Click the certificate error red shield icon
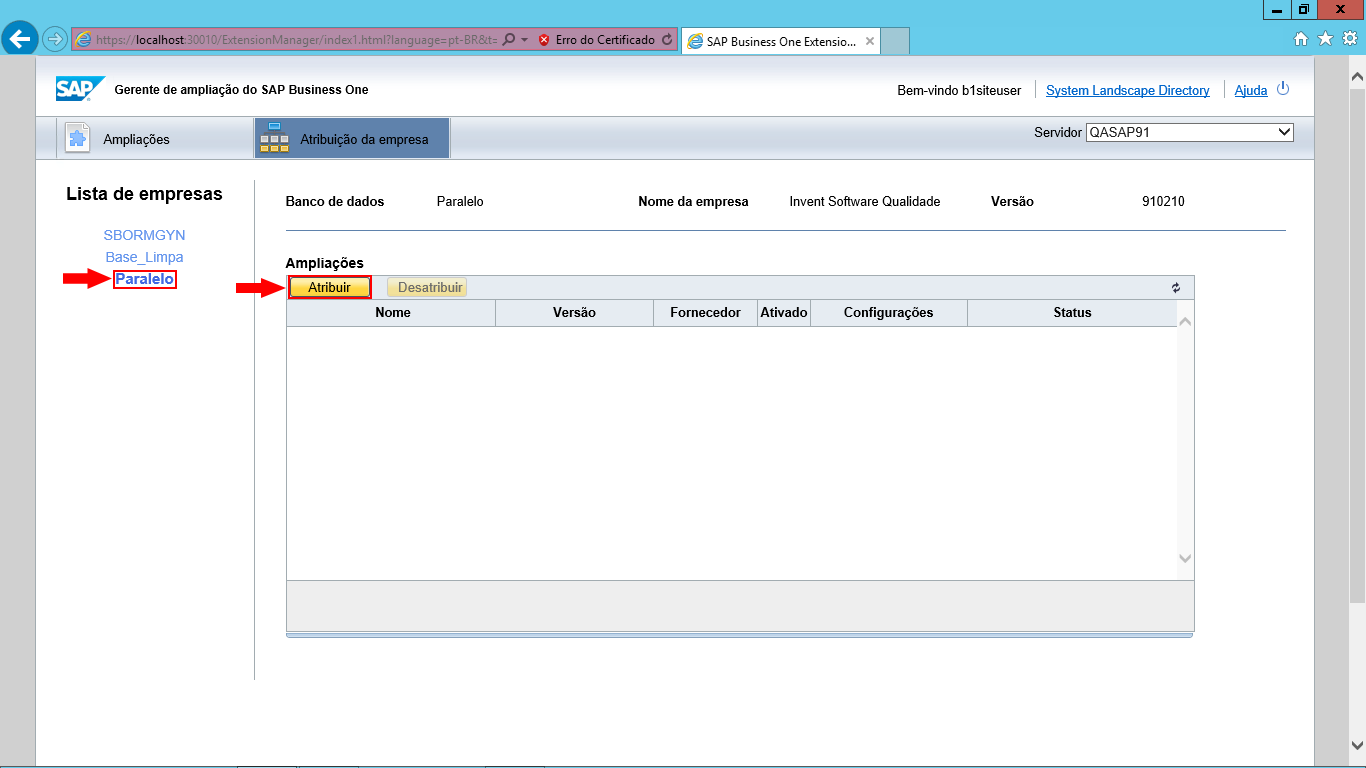Viewport: 1366px width, 768px height. (544, 40)
